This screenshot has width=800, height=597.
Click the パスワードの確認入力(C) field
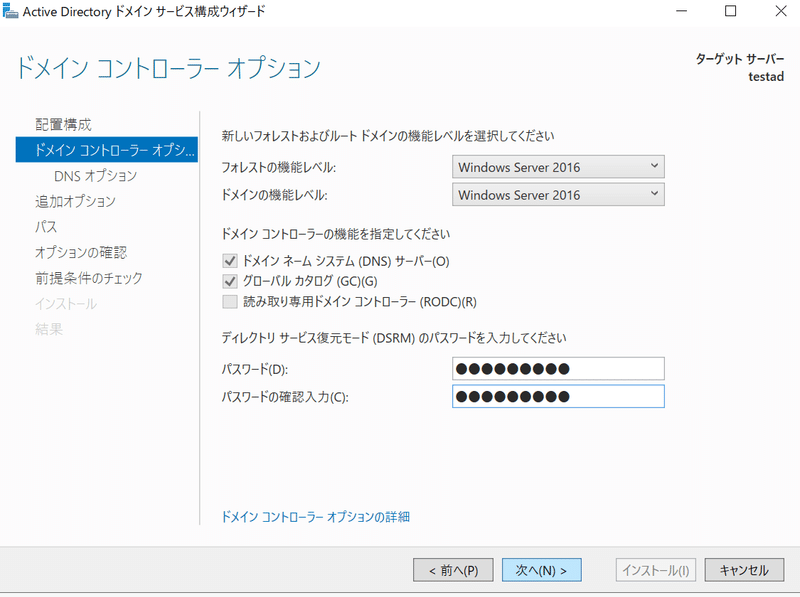(x=558, y=396)
